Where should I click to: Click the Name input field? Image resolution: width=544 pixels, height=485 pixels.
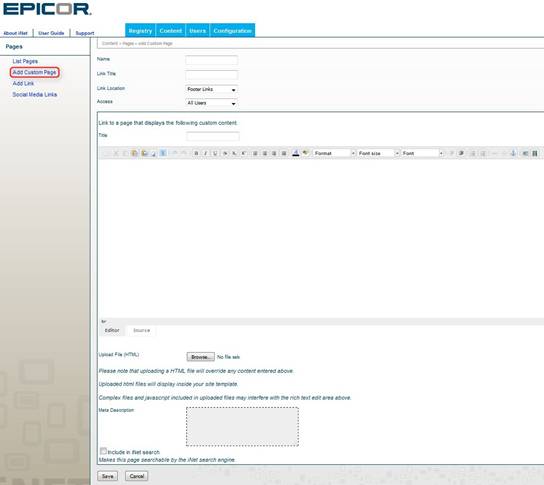coord(212,60)
